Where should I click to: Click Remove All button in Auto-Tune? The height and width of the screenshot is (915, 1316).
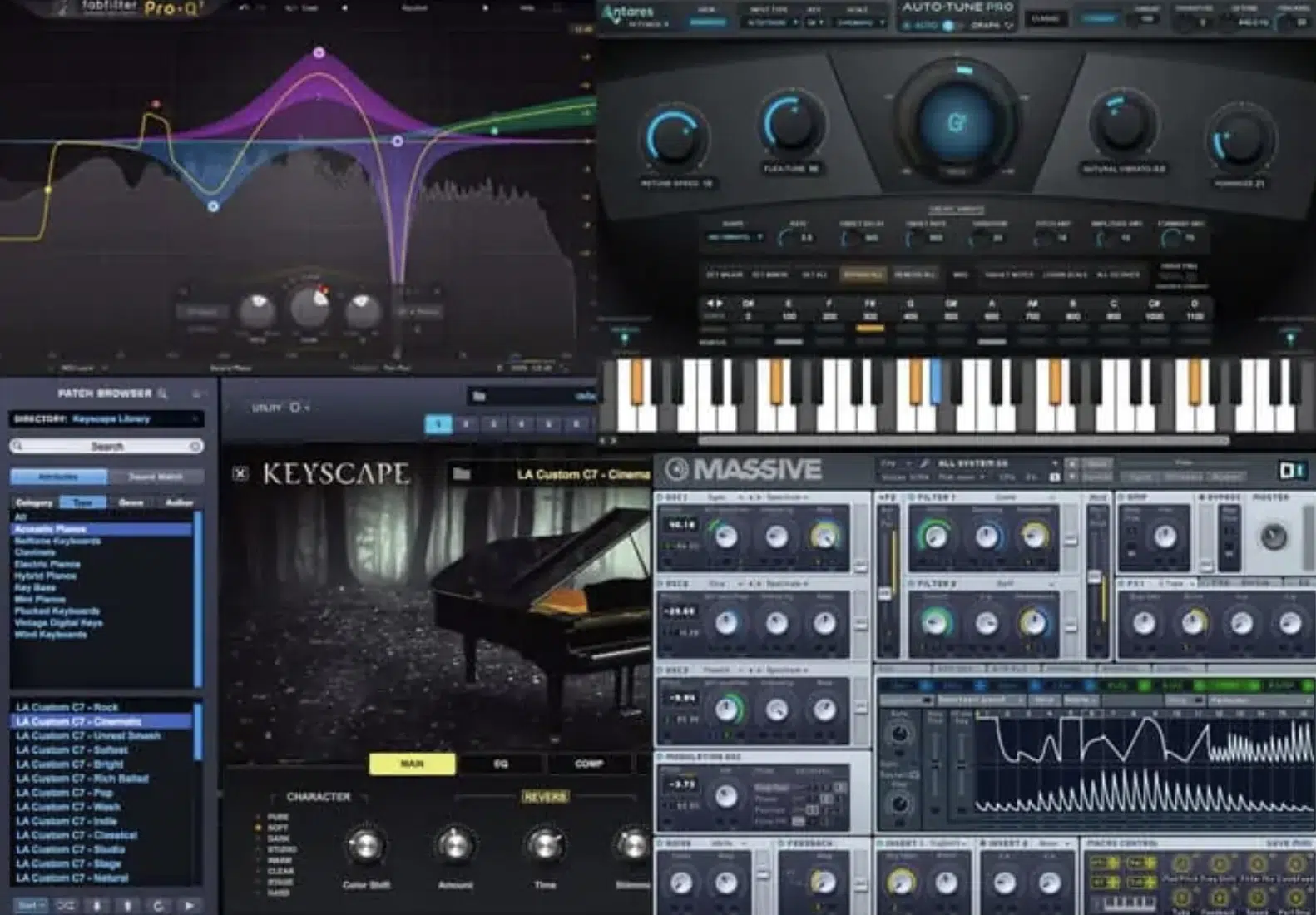coord(913,274)
